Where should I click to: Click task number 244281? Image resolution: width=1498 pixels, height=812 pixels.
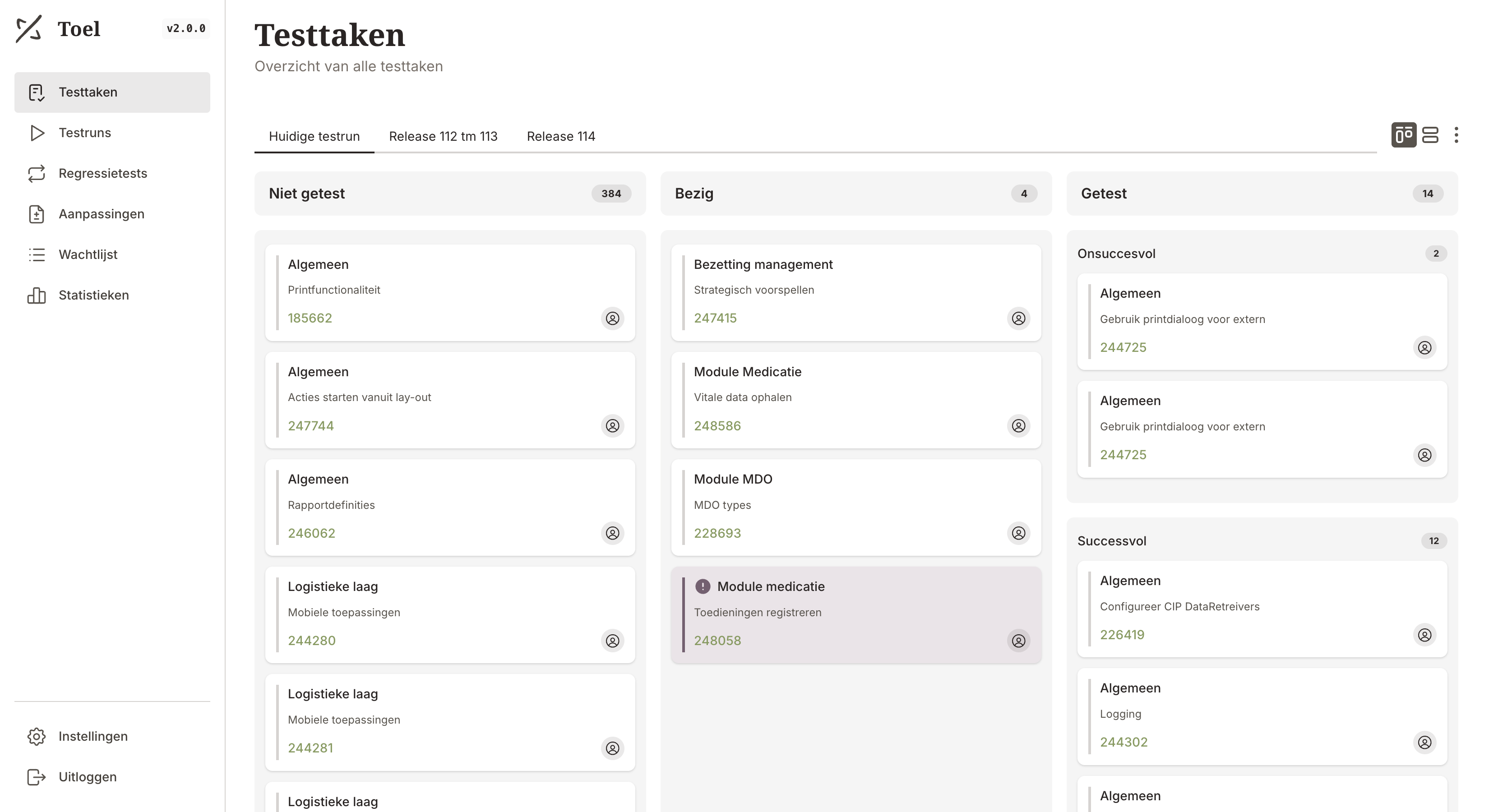point(310,749)
